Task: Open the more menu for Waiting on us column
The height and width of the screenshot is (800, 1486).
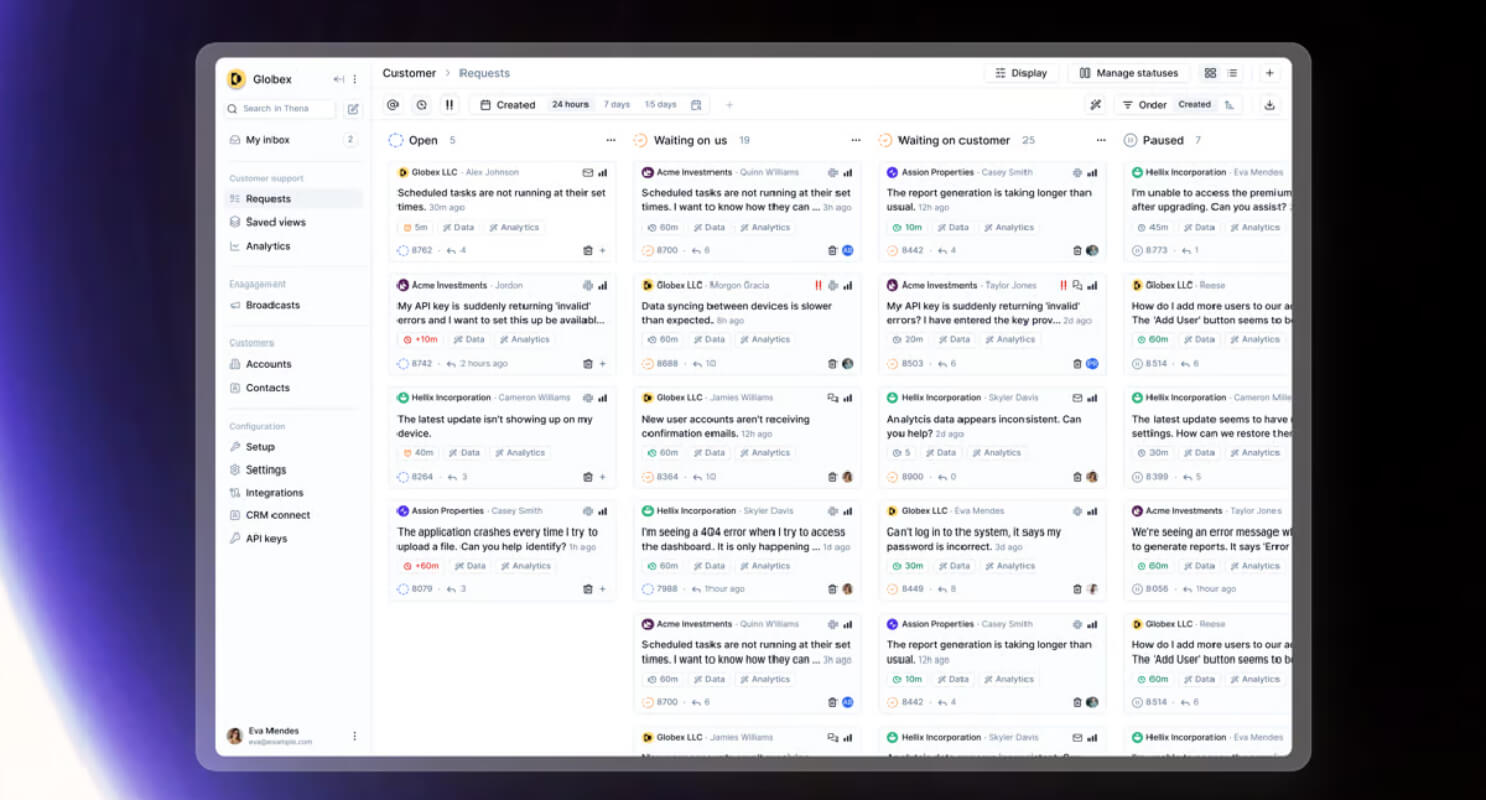Action: point(856,140)
